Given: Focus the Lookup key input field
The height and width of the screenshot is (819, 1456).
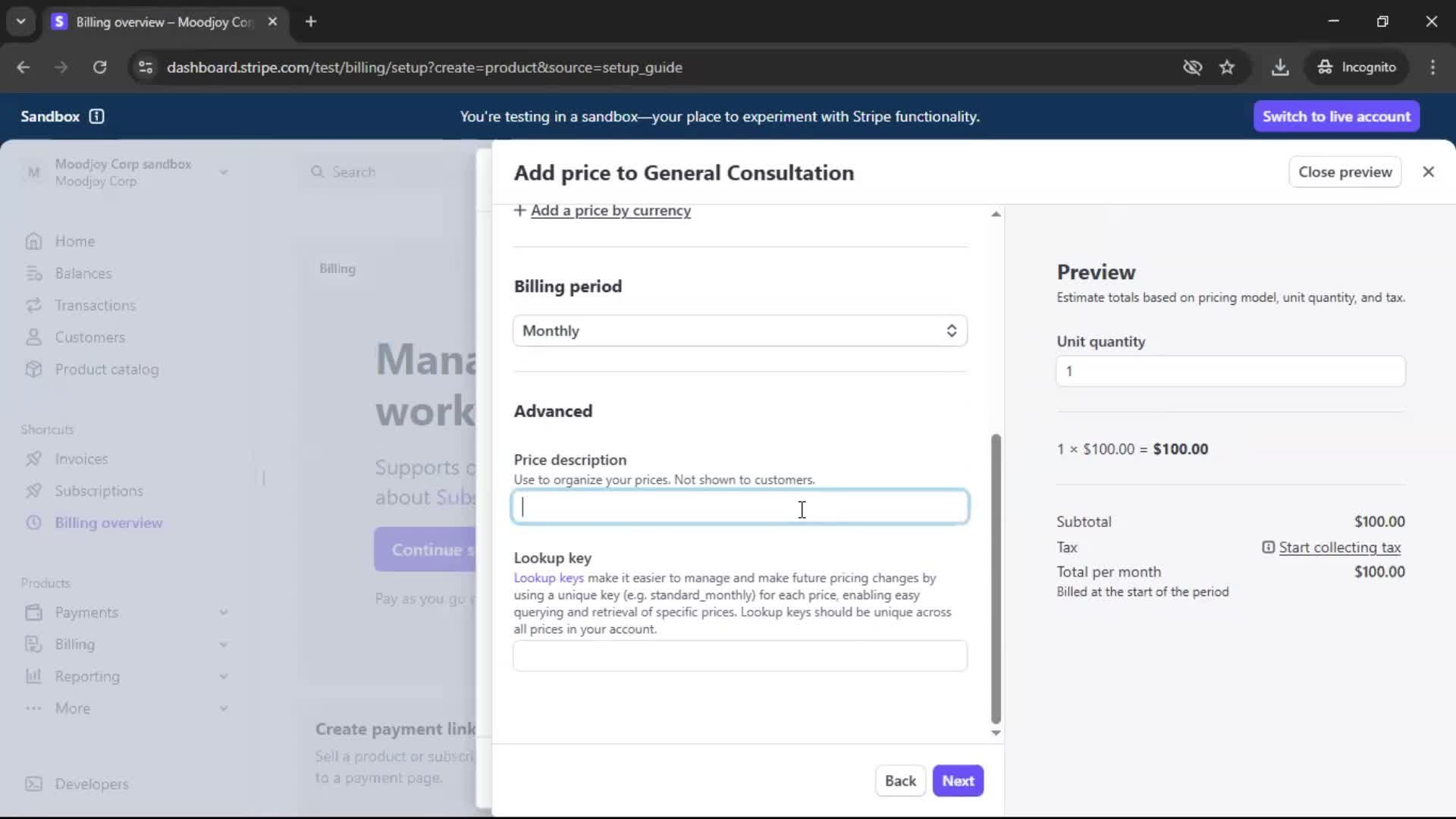Looking at the screenshot, I should (739, 656).
